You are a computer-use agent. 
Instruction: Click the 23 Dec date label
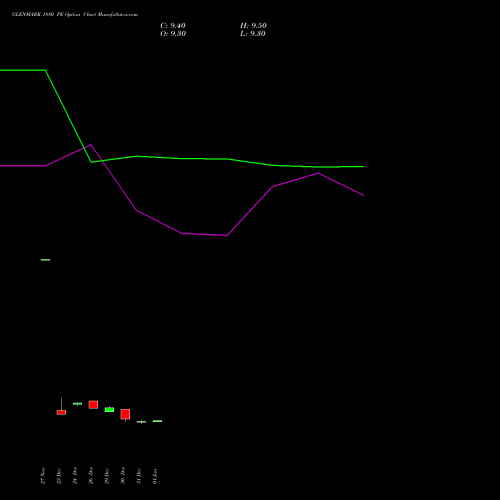point(59,476)
